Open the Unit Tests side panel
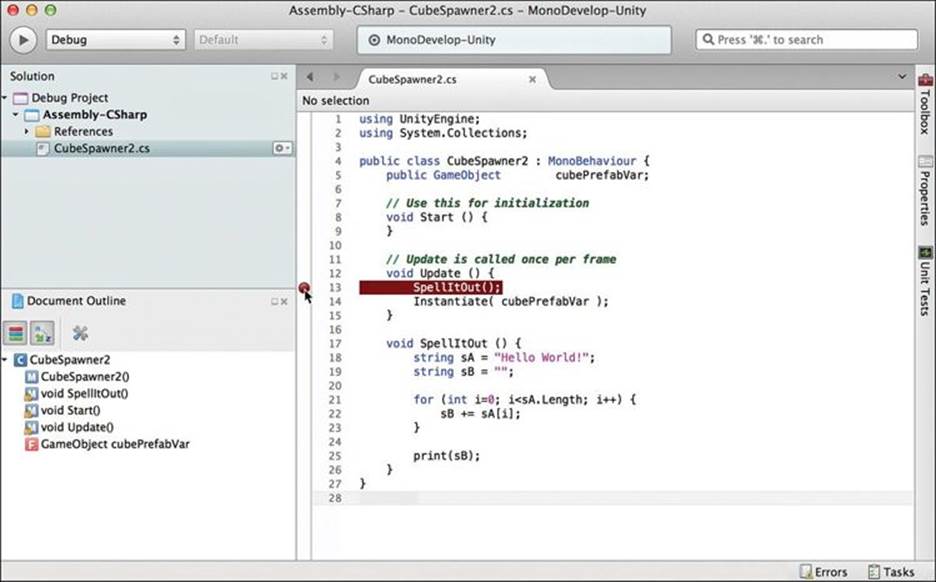Screen dimensions: 936x582 [925, 281]
